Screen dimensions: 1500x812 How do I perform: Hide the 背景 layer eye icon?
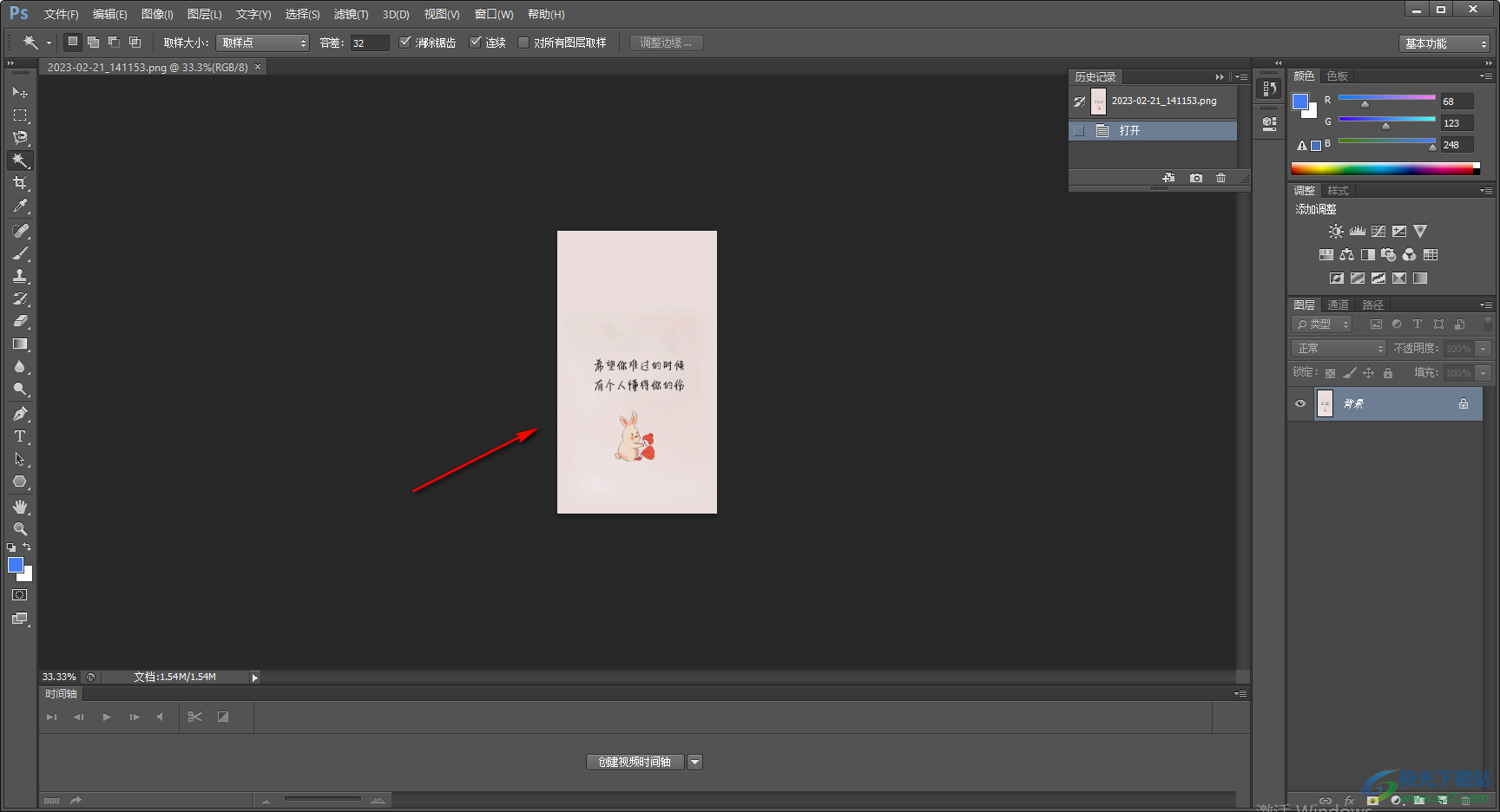[x=1300, y=403]
